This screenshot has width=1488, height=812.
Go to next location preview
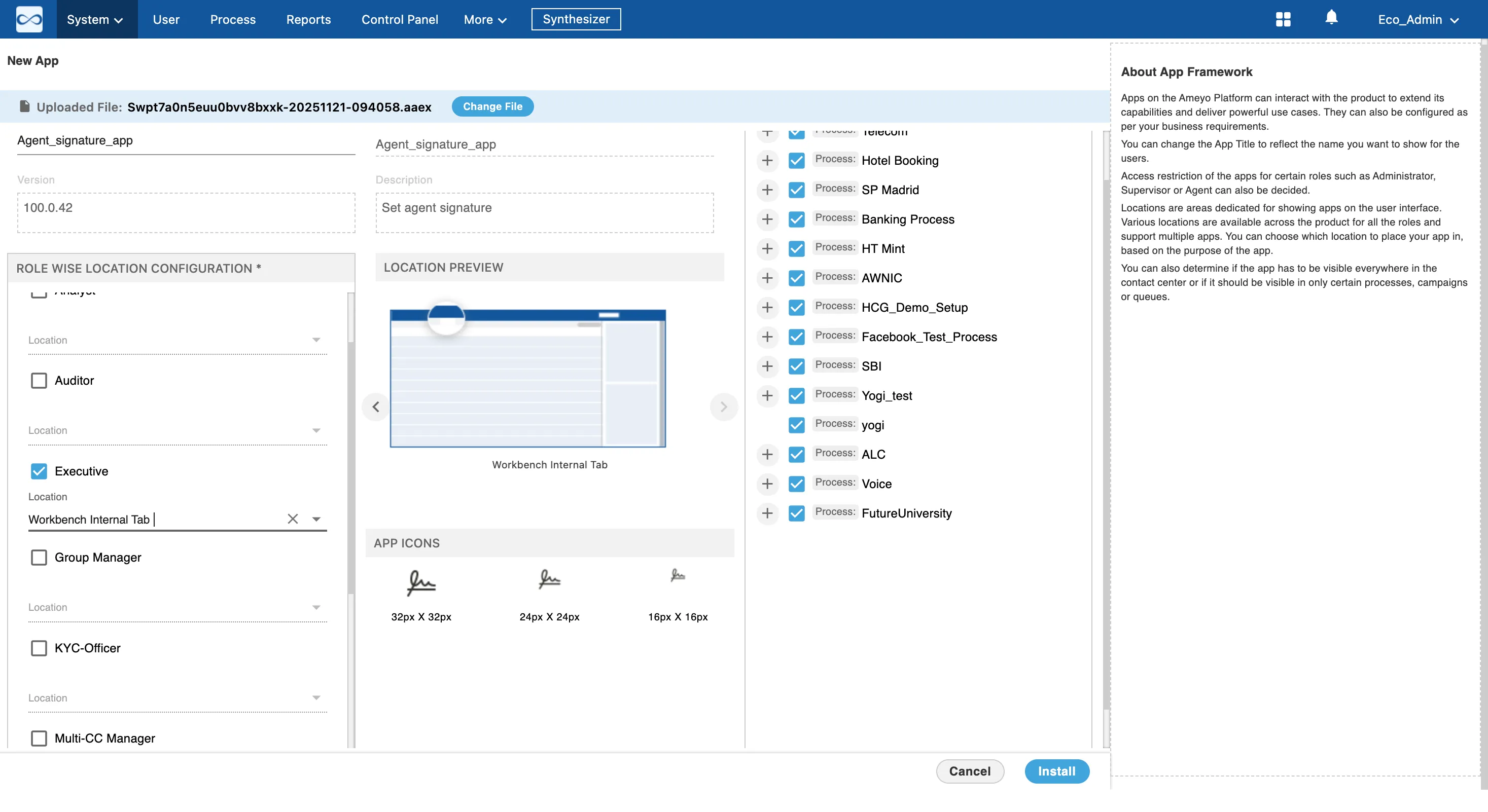724,407
